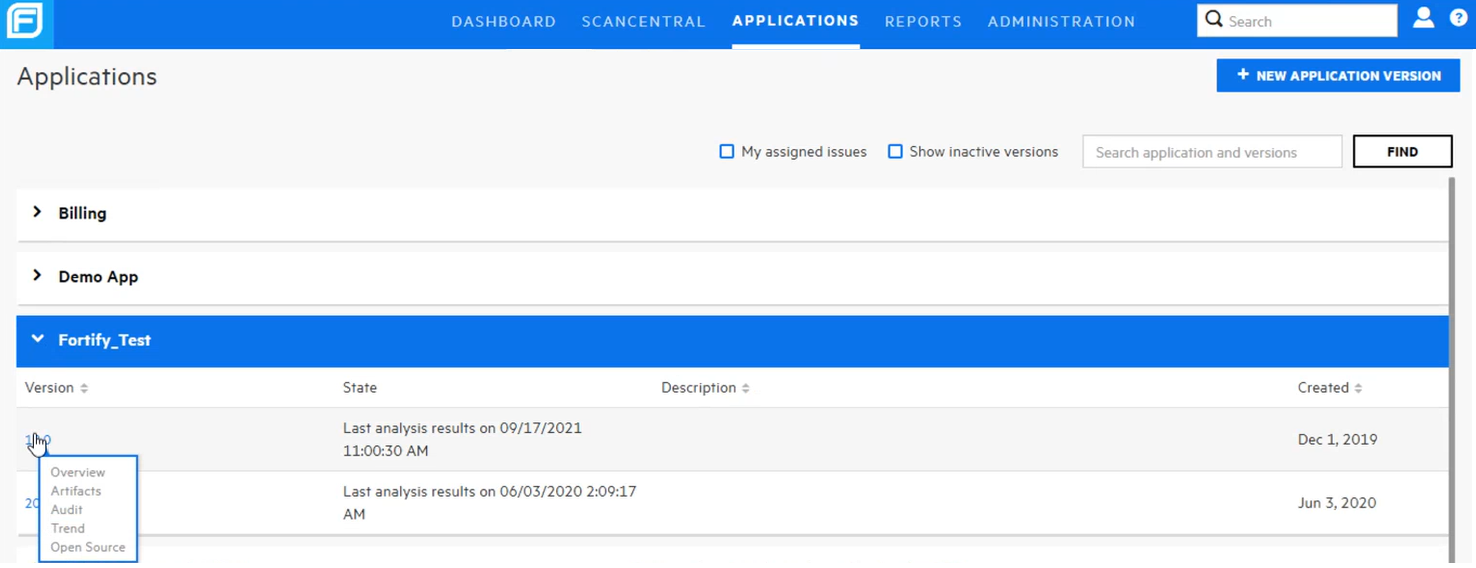Click the global Search field

tap(1297, 20)
